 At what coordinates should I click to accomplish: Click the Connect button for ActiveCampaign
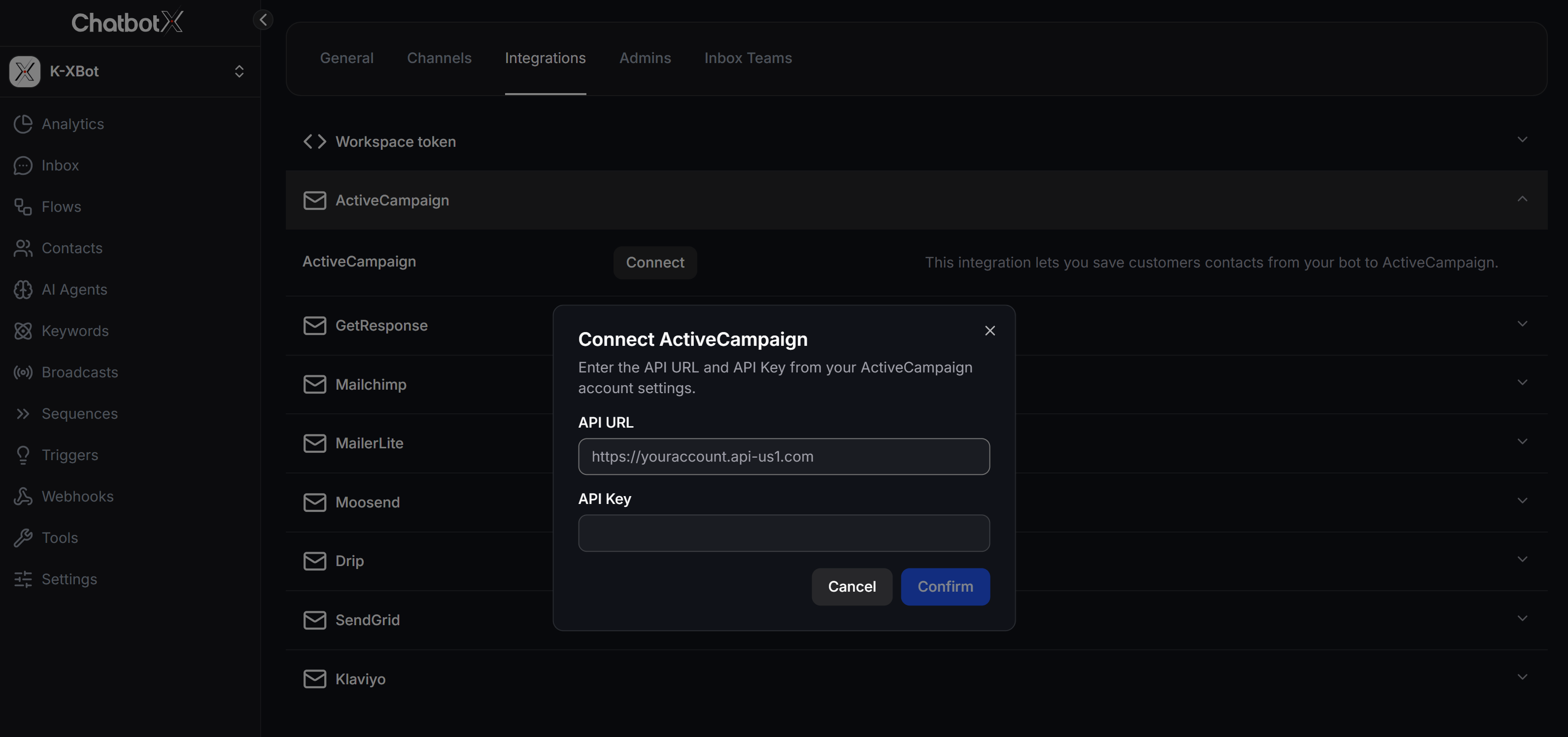pyautogui.click(x=655, y=262)
